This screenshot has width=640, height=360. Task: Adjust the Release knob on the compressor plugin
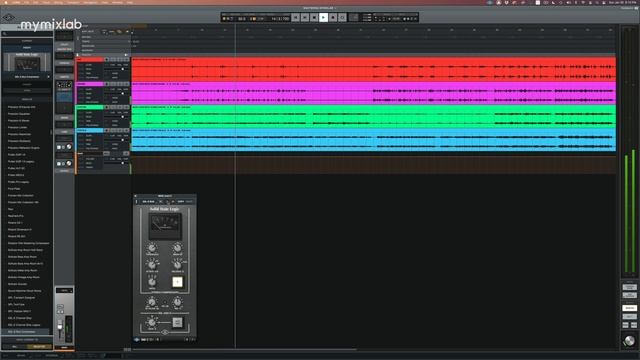(177, 264)
